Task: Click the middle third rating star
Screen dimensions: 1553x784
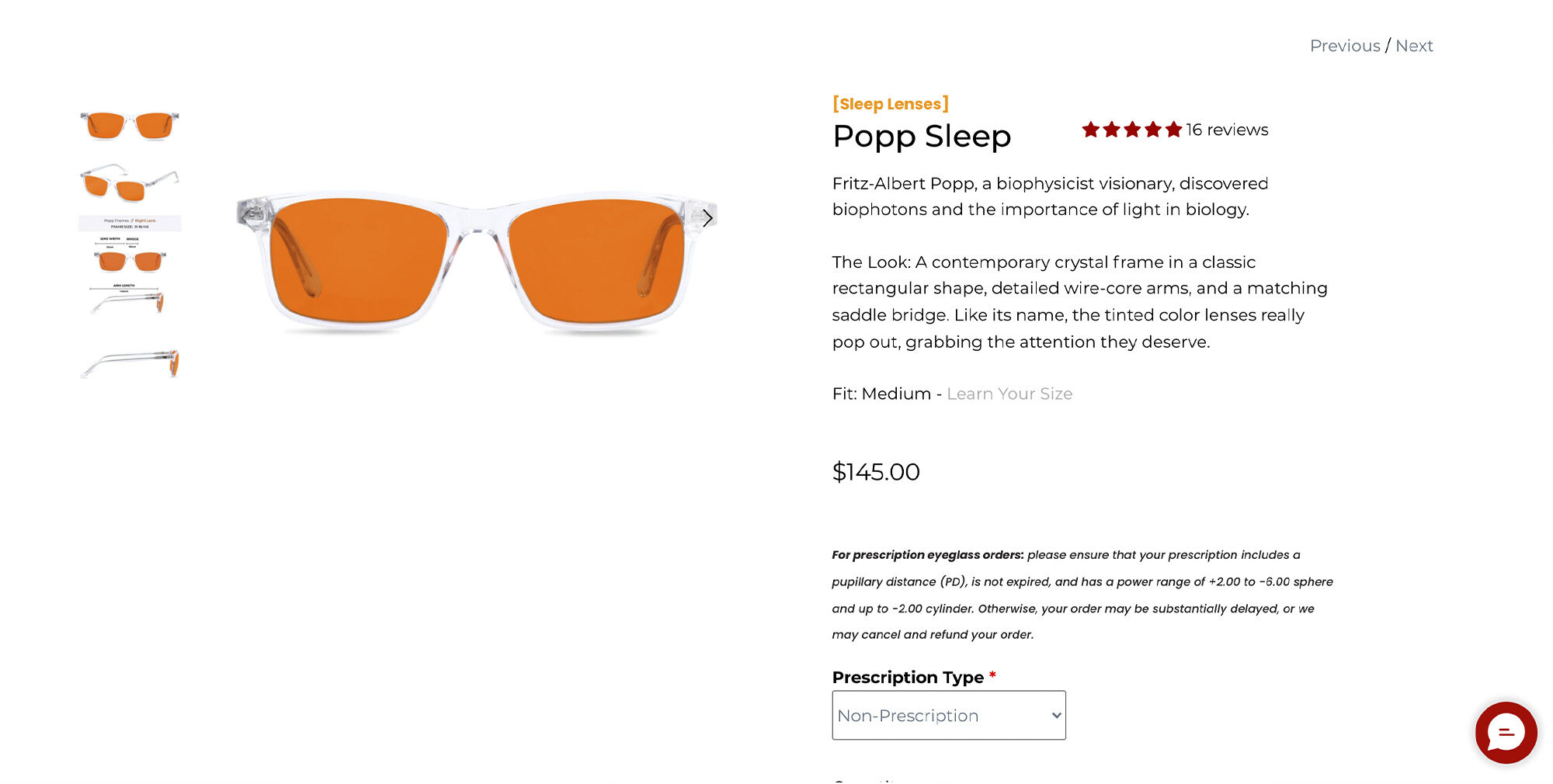Action: click(x=1132, y=130)
